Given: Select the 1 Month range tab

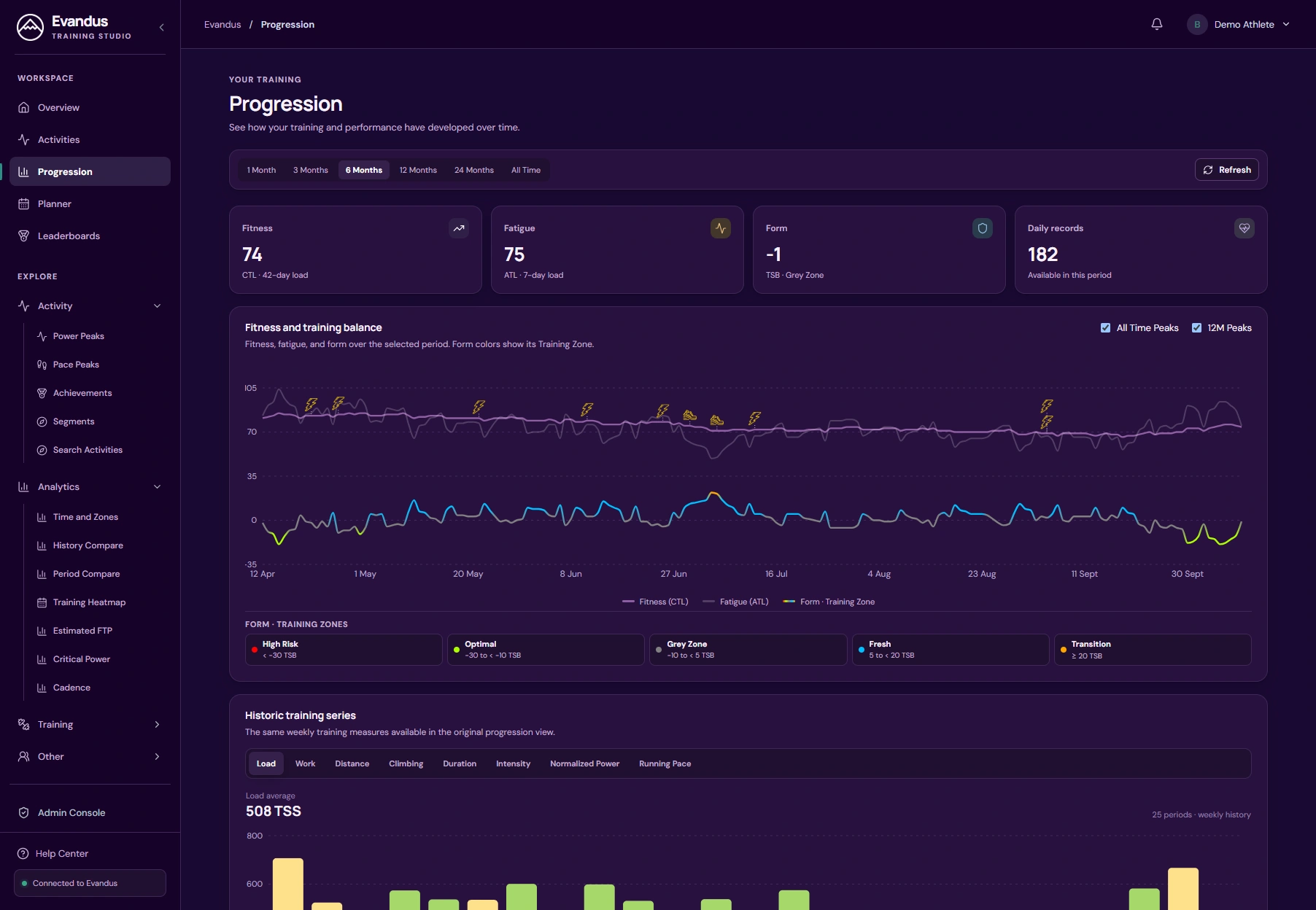Looking at the screenshot, I should click(x=261, y=170).
